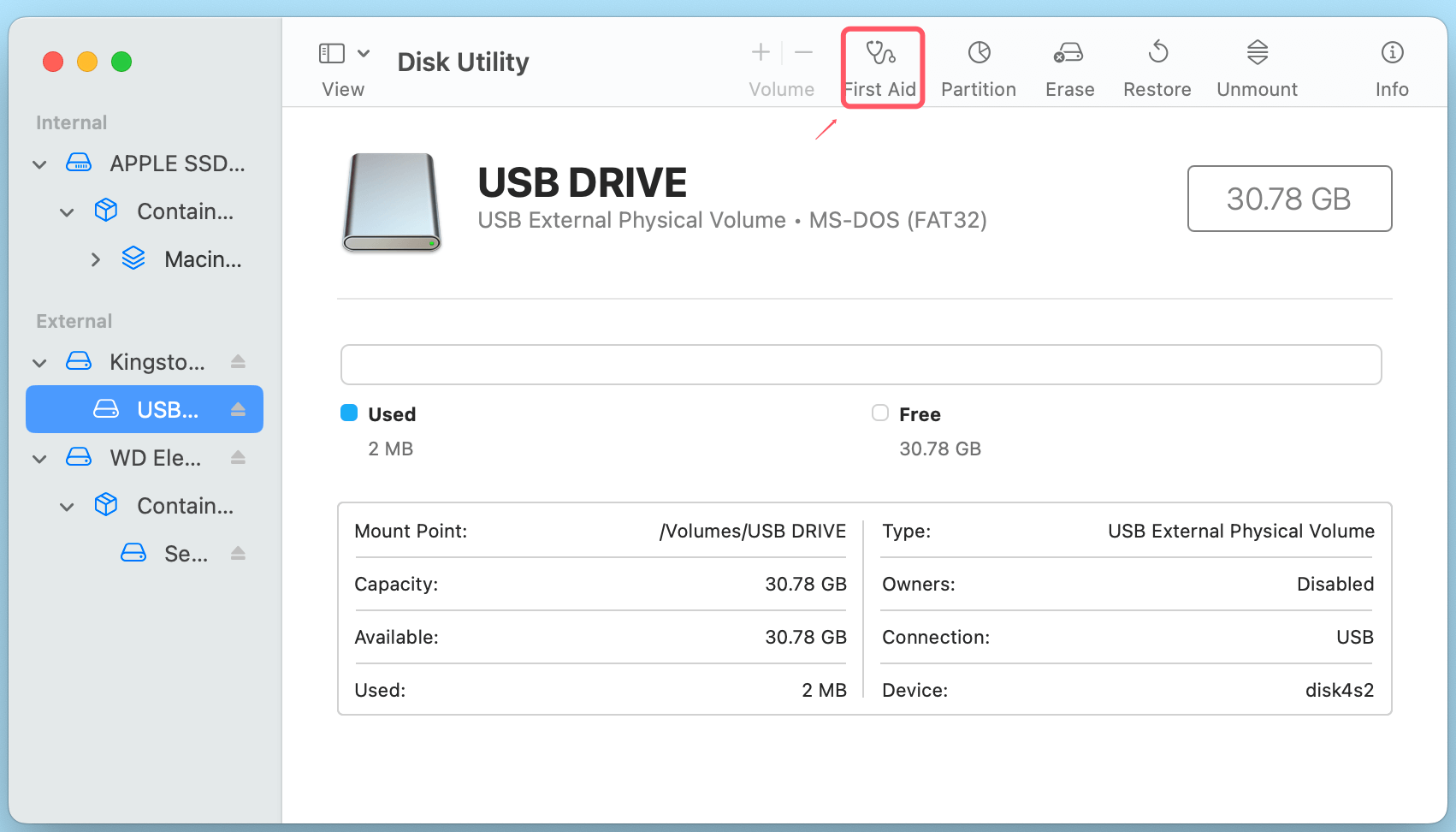This screenshot has width=1456, height=832.
Task: Open the View dropdown chevron
Action: click(363, 52)
